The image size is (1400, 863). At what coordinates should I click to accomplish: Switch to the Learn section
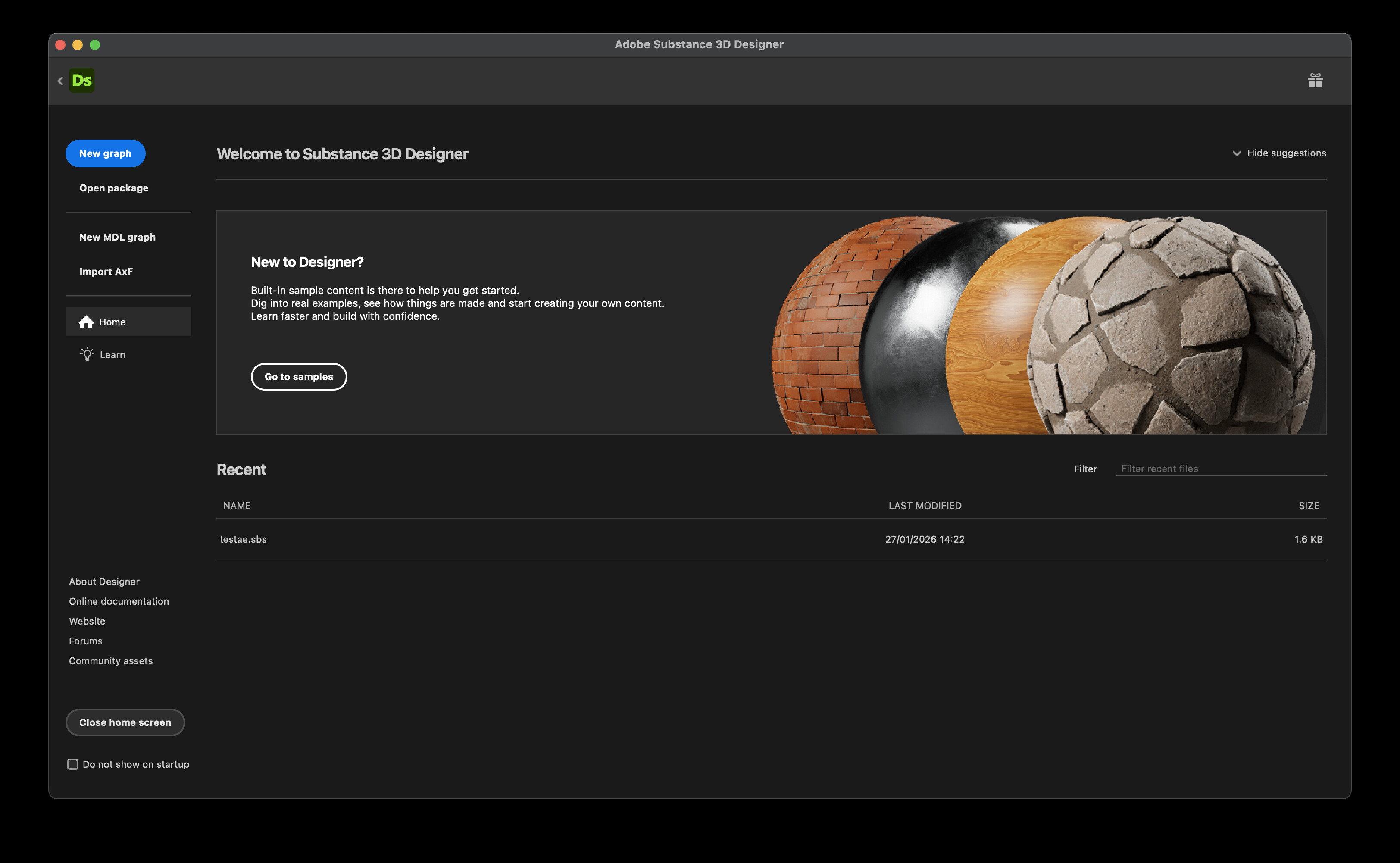point(112,354)
